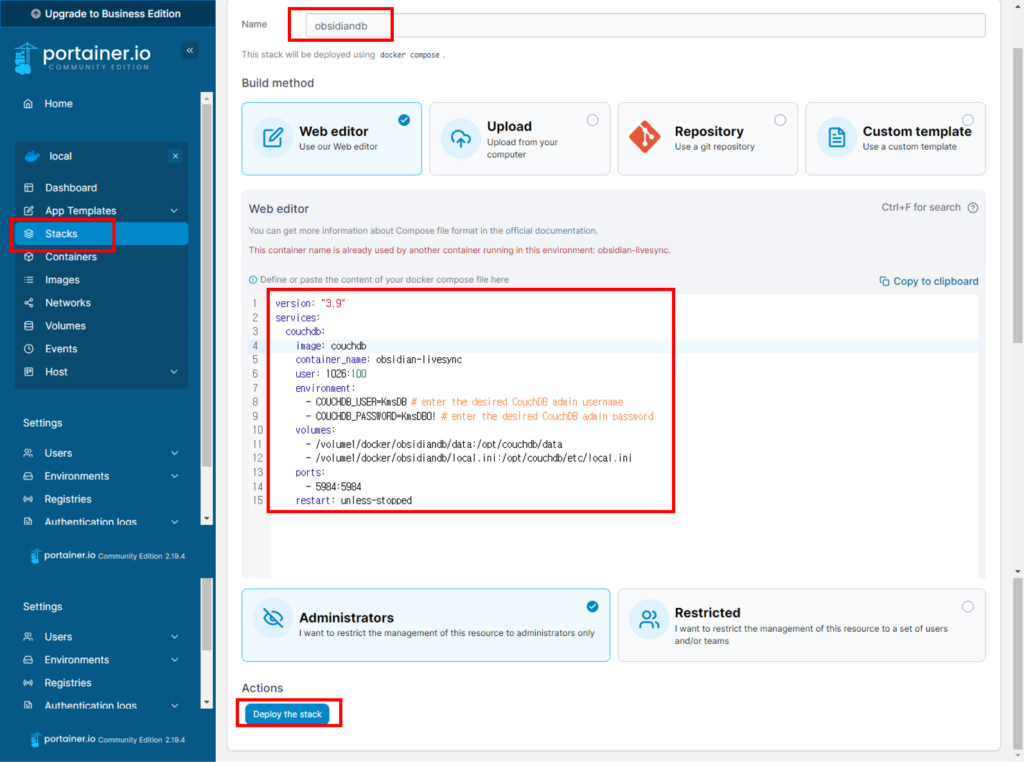This screenshot has width=1024, height=762.
Task: Click the Dashboard icon in the sidebar
Action: click(x=29, y=188)
